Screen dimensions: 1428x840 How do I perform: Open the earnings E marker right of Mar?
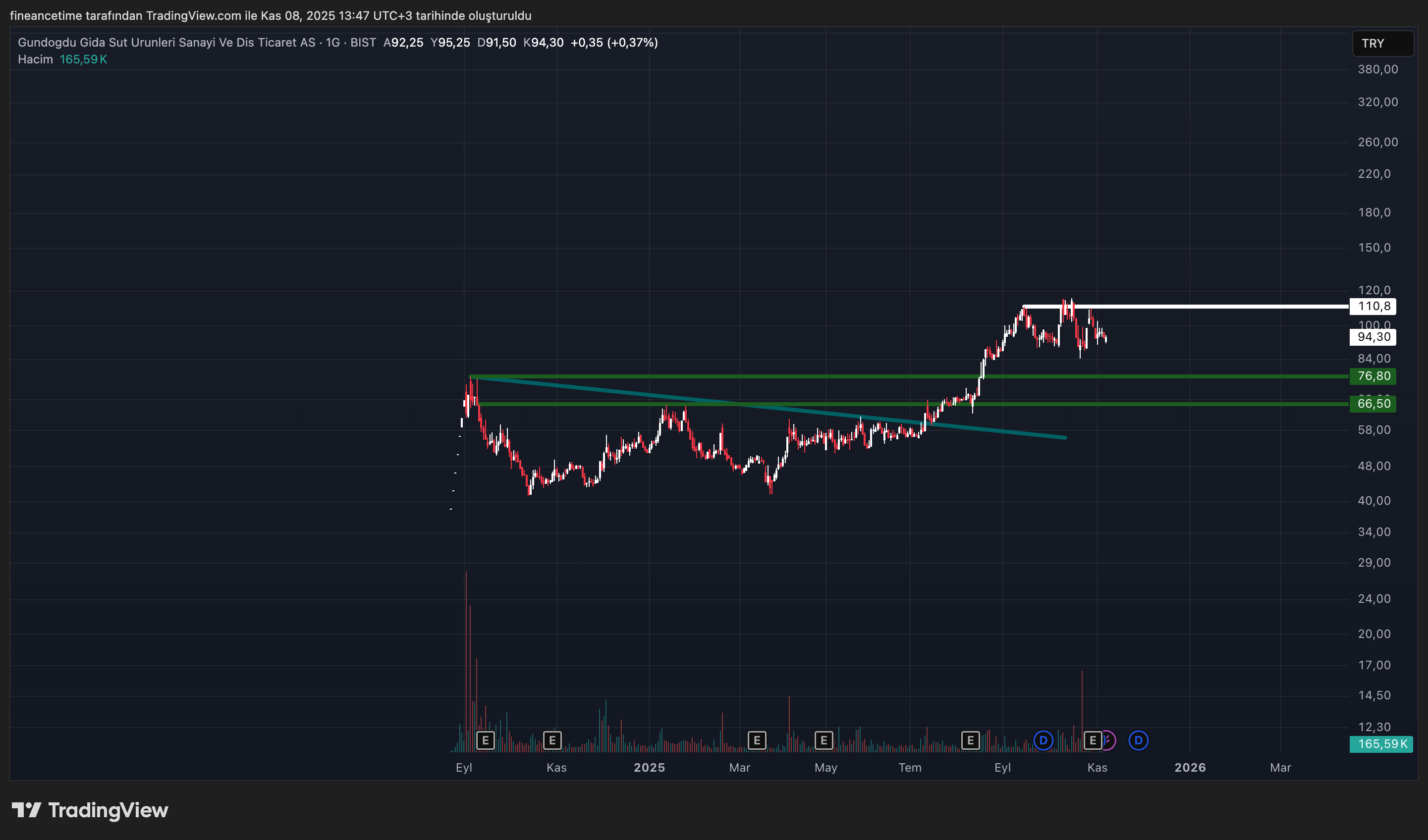(757, 740)
